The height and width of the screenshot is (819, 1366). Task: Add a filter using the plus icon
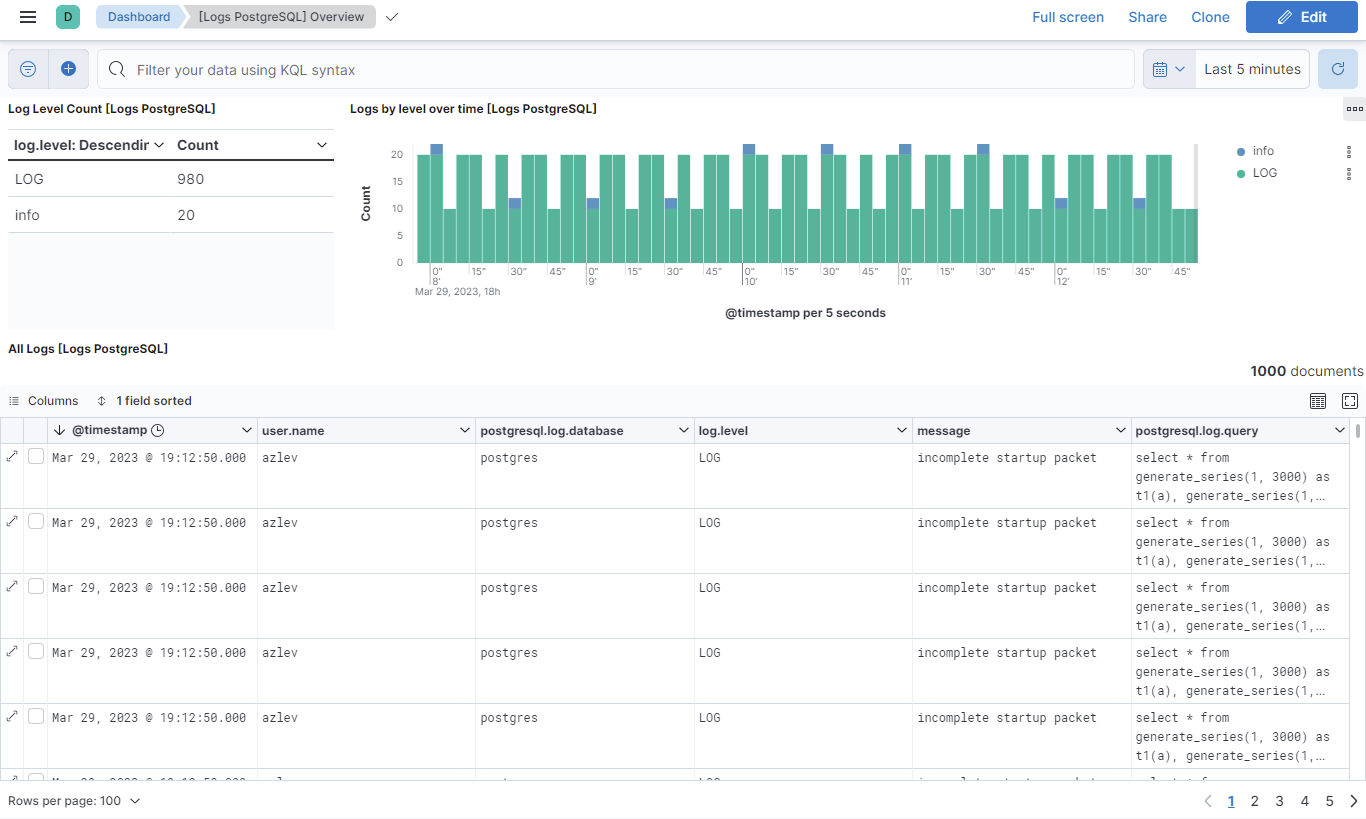tap(69, 68)
